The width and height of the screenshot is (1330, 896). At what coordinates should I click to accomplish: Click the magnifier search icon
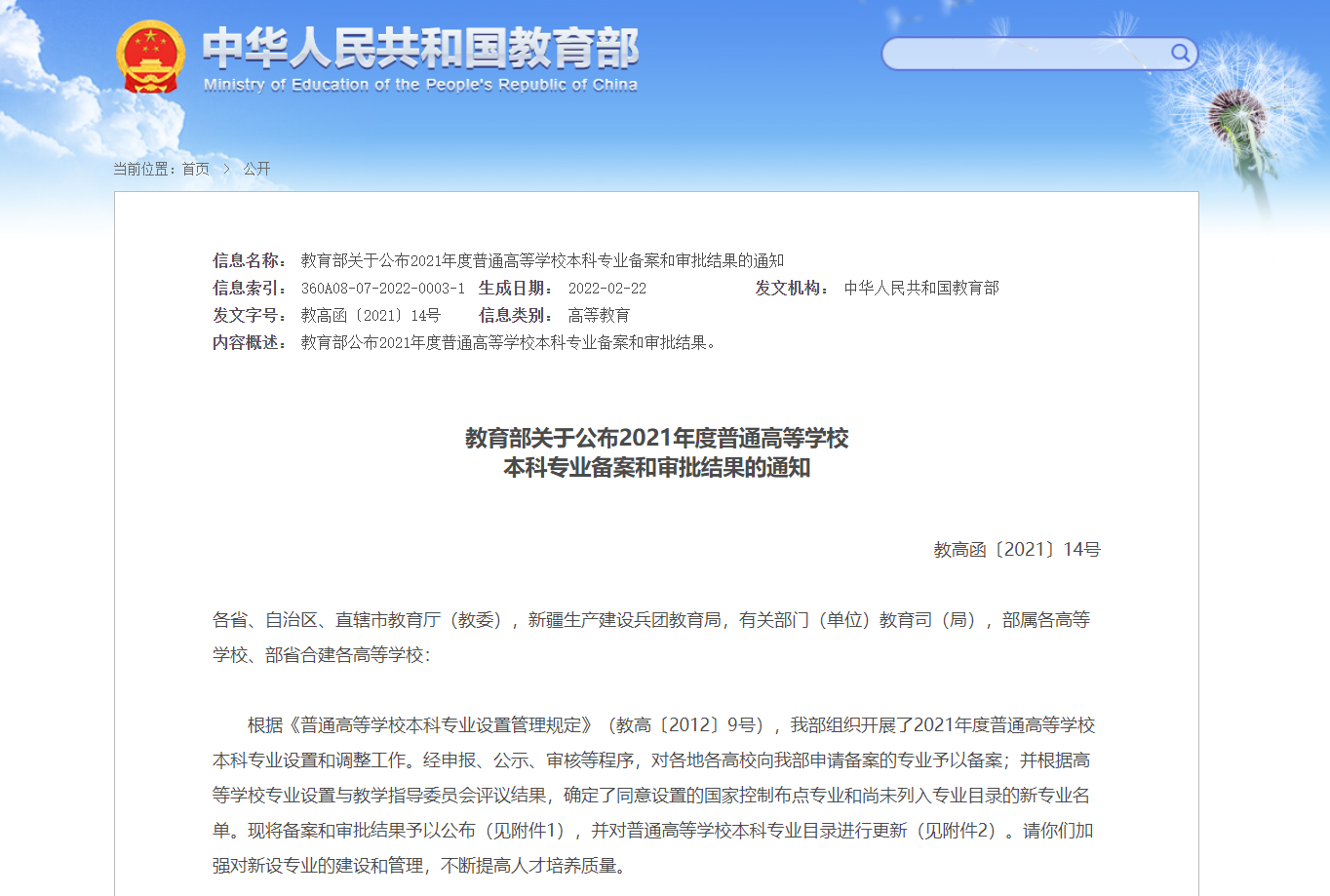click(1180, 53)
